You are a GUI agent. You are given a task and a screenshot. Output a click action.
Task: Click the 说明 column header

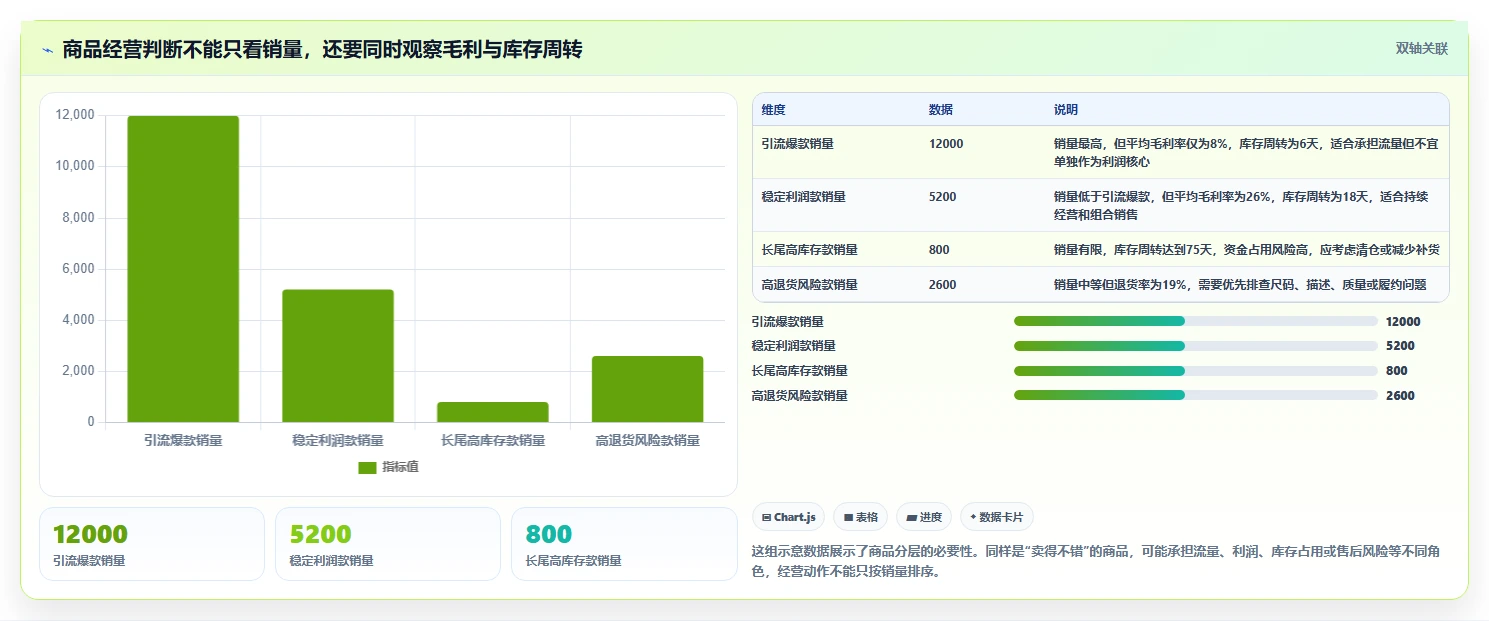(1066, 109)
